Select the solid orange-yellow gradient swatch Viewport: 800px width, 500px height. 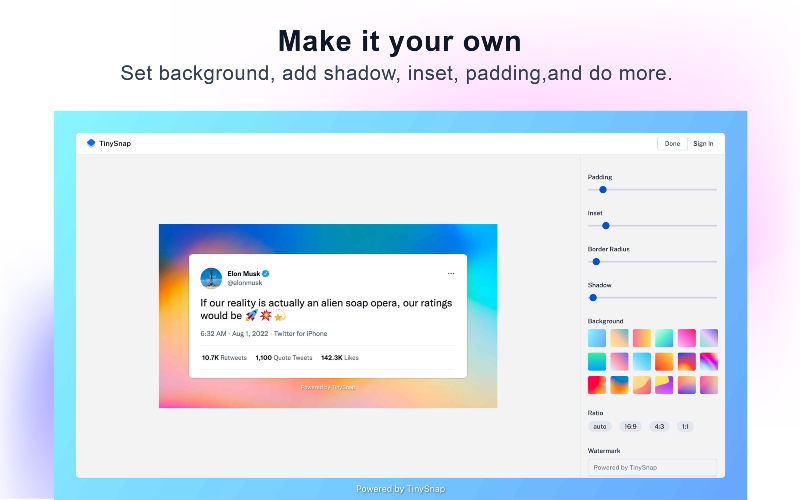[x=664, y=361]
